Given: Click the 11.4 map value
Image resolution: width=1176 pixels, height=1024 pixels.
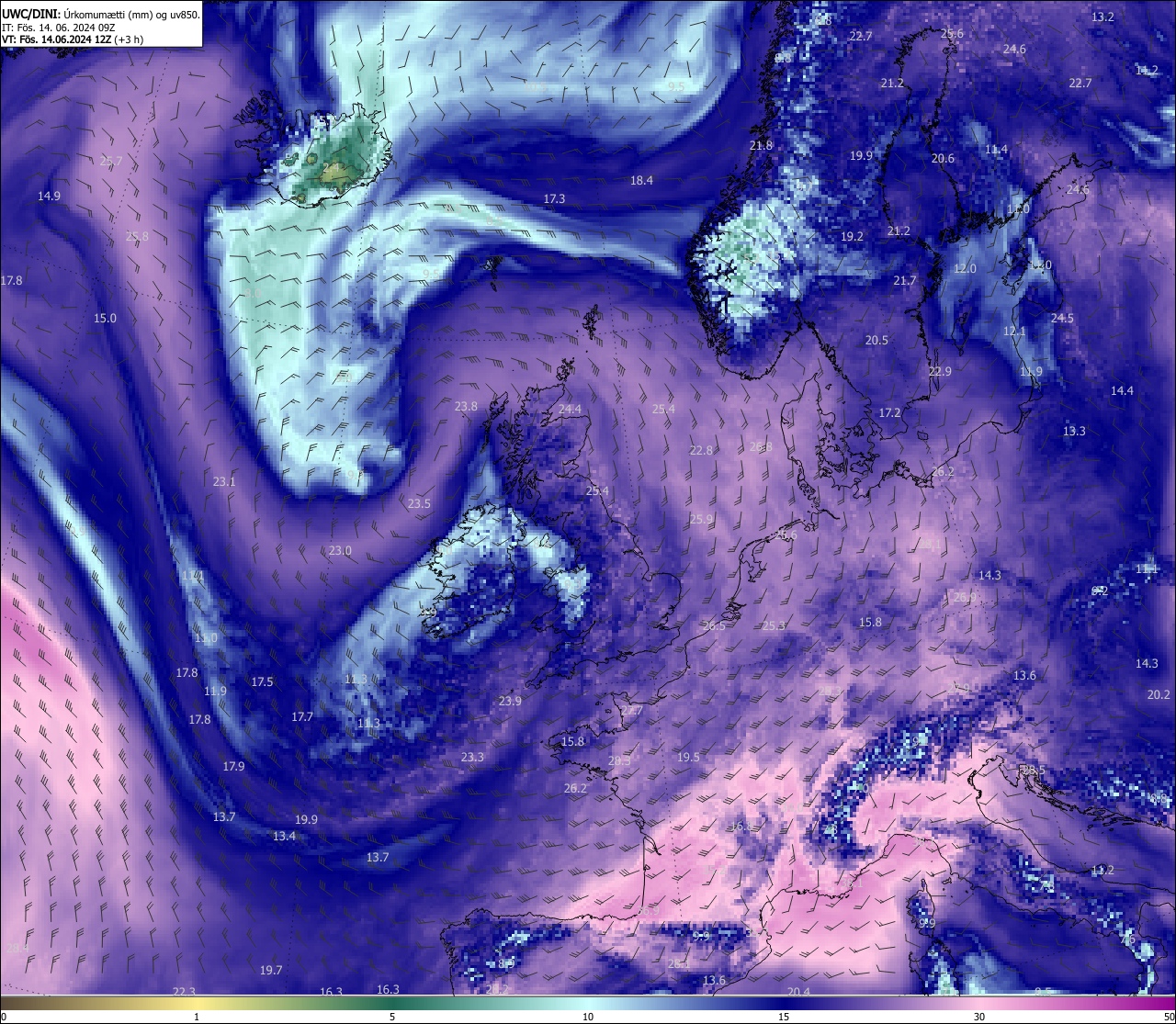Looking at the screenshot, I should (996, 149).
